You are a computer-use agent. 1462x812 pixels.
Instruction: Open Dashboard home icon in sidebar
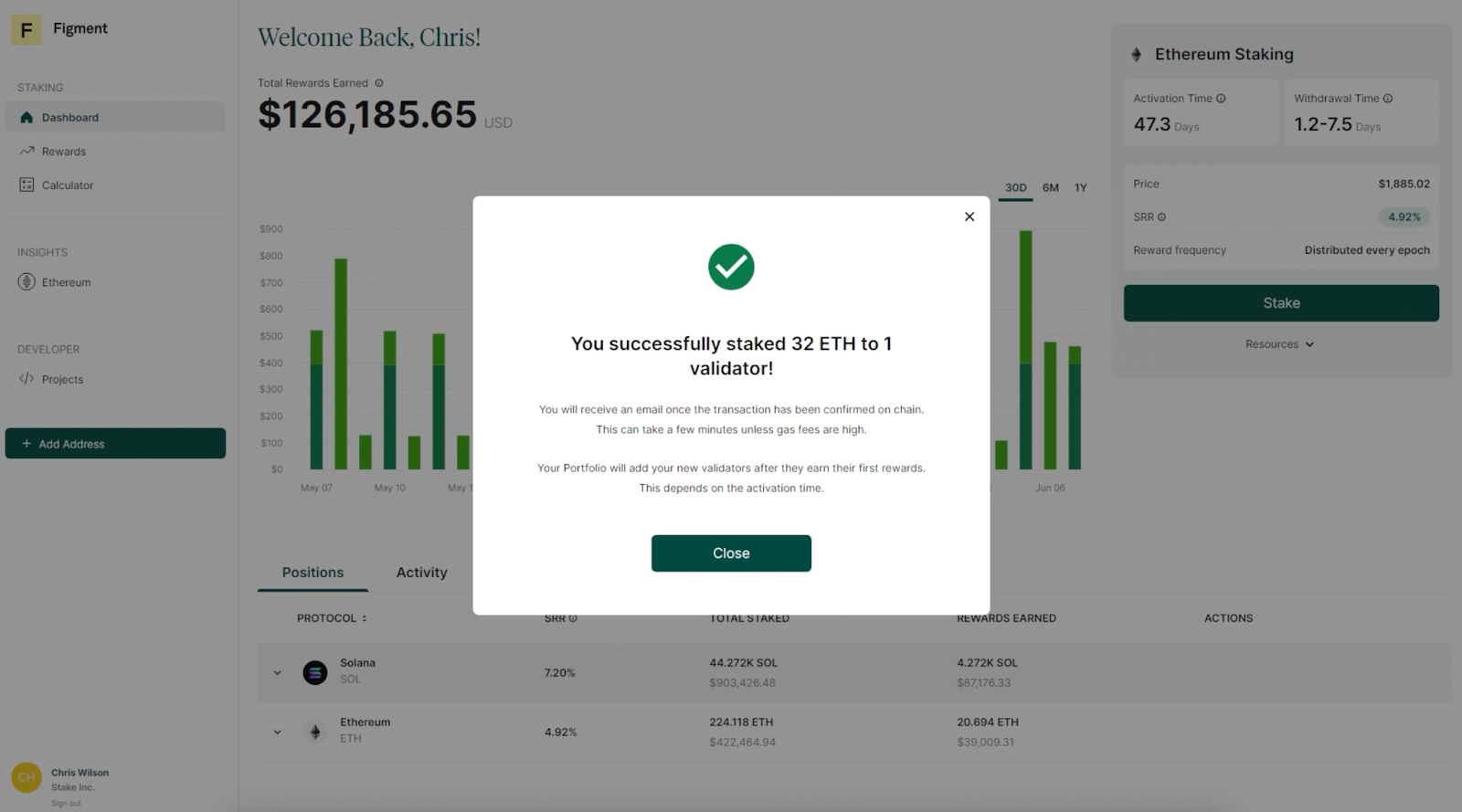[26, 117]
